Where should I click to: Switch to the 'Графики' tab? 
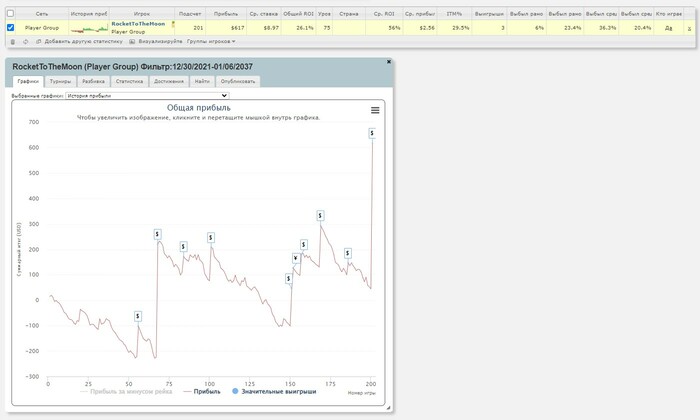tap(28, 81)
